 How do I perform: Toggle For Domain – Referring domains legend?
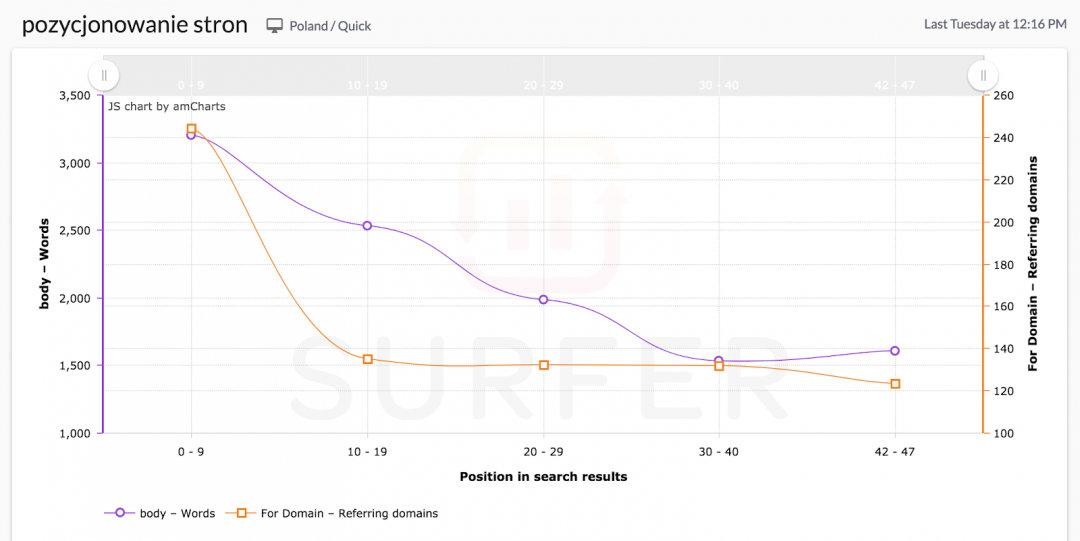point(349,513)
